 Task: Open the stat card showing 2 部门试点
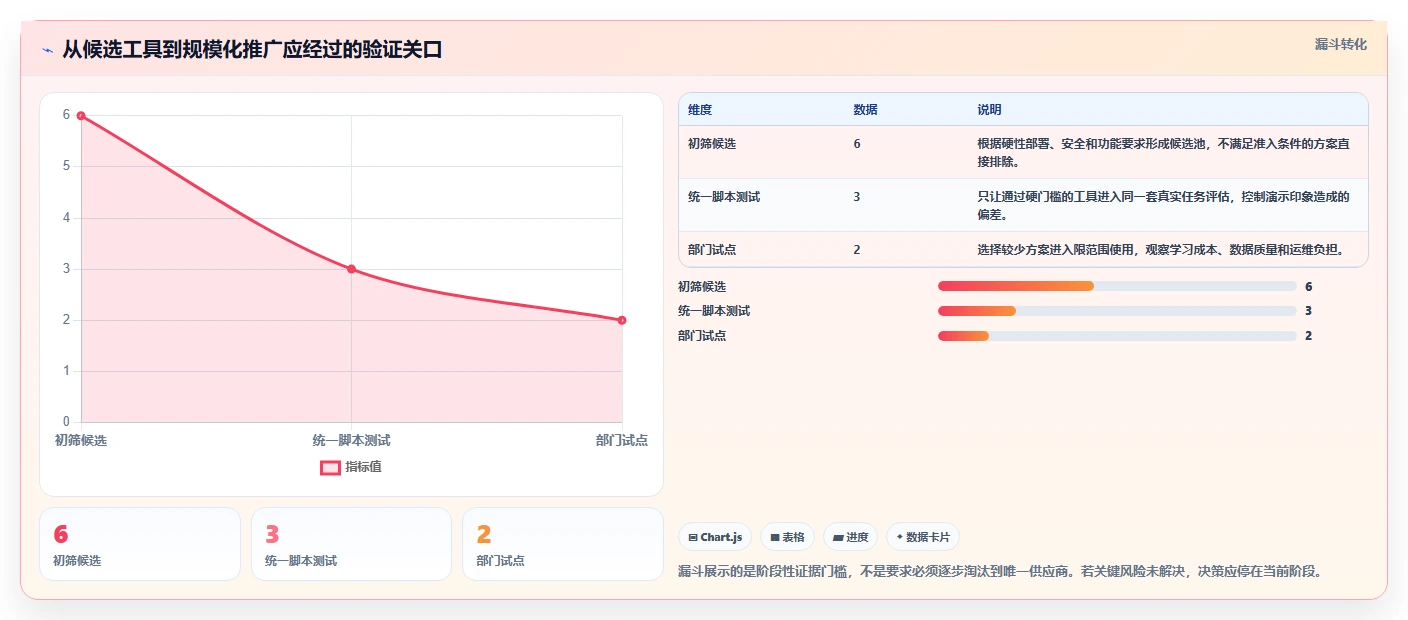(x=563, y=544)
